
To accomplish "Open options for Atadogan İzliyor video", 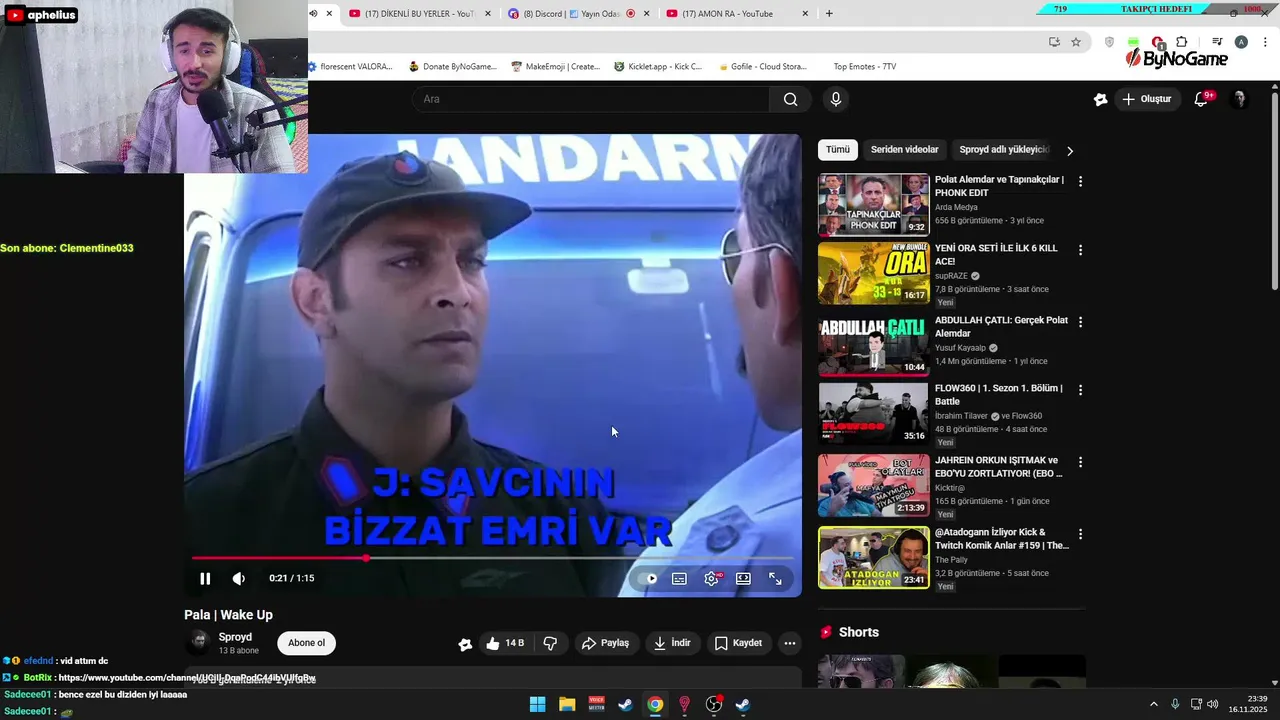I will pos(1080,534).
